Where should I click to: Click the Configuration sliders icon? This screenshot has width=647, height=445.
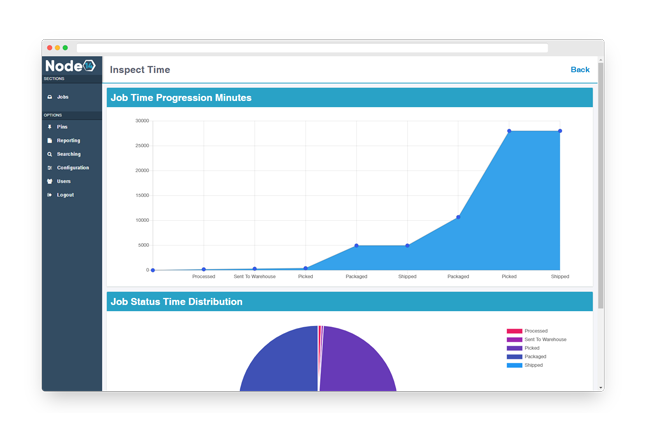[50, 168]
